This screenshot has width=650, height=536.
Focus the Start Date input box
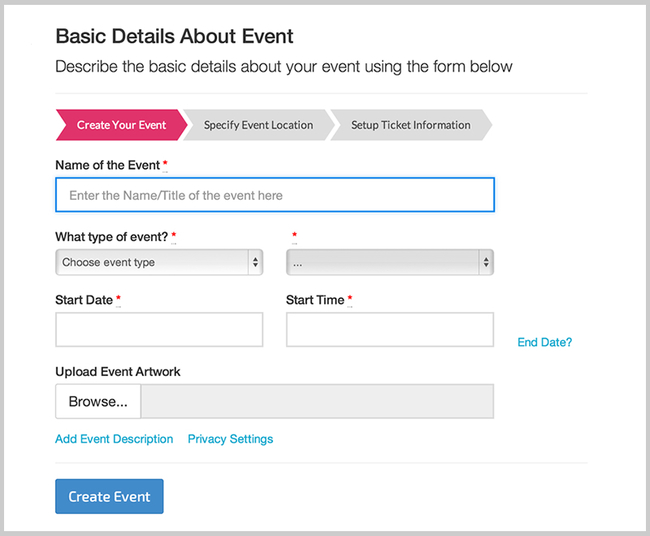(159, 330)
